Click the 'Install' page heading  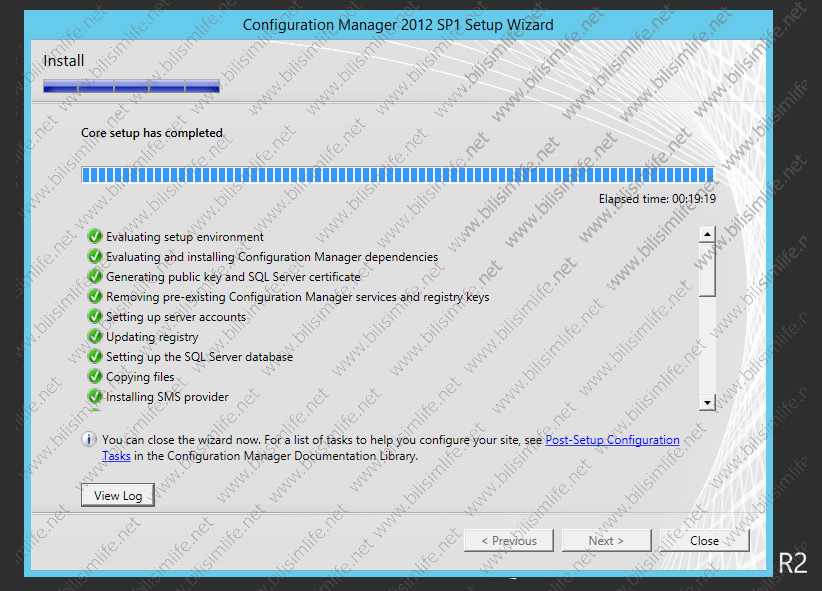(63, 60)
